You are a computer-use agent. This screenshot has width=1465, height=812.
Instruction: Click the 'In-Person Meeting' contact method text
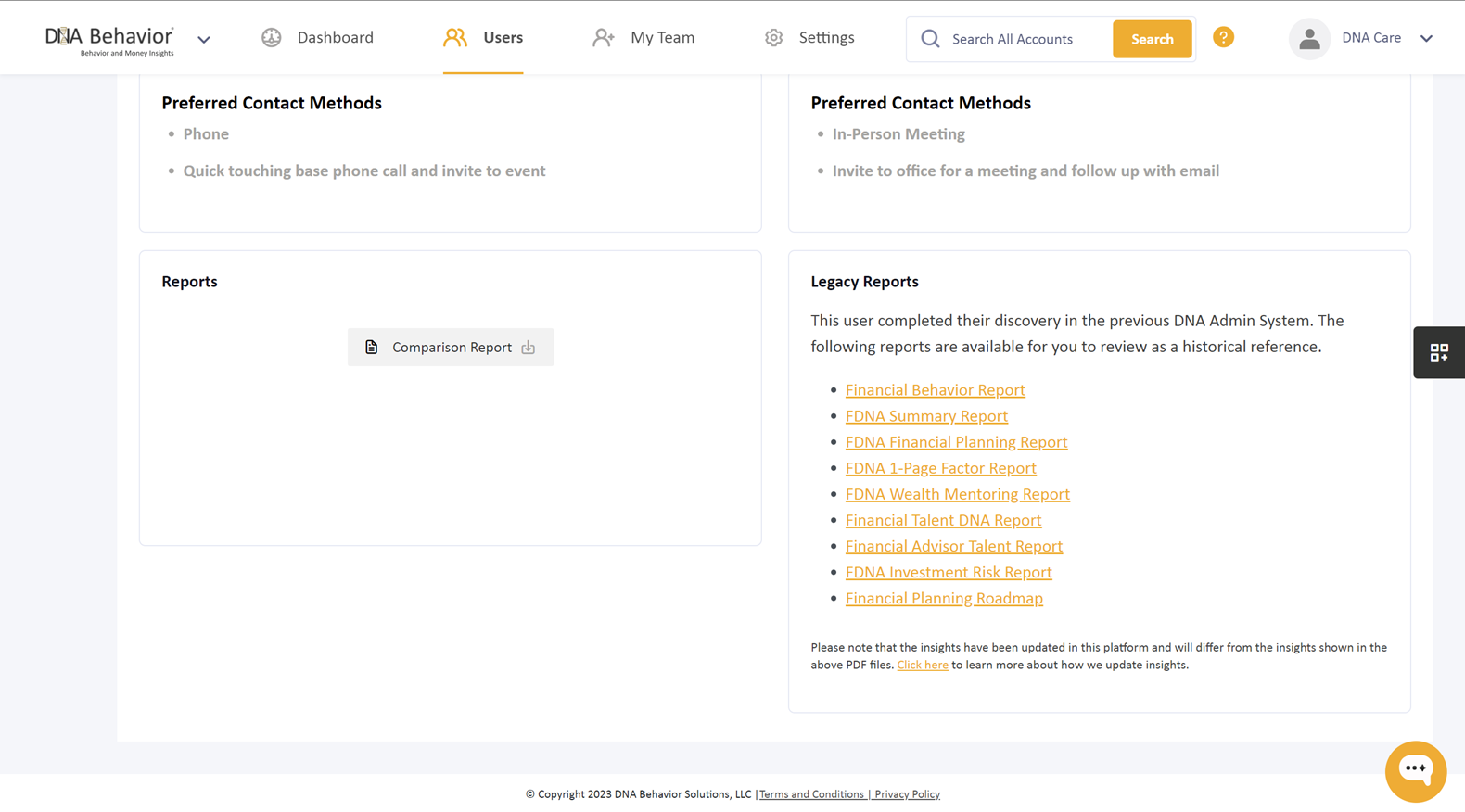coord(898,134)
